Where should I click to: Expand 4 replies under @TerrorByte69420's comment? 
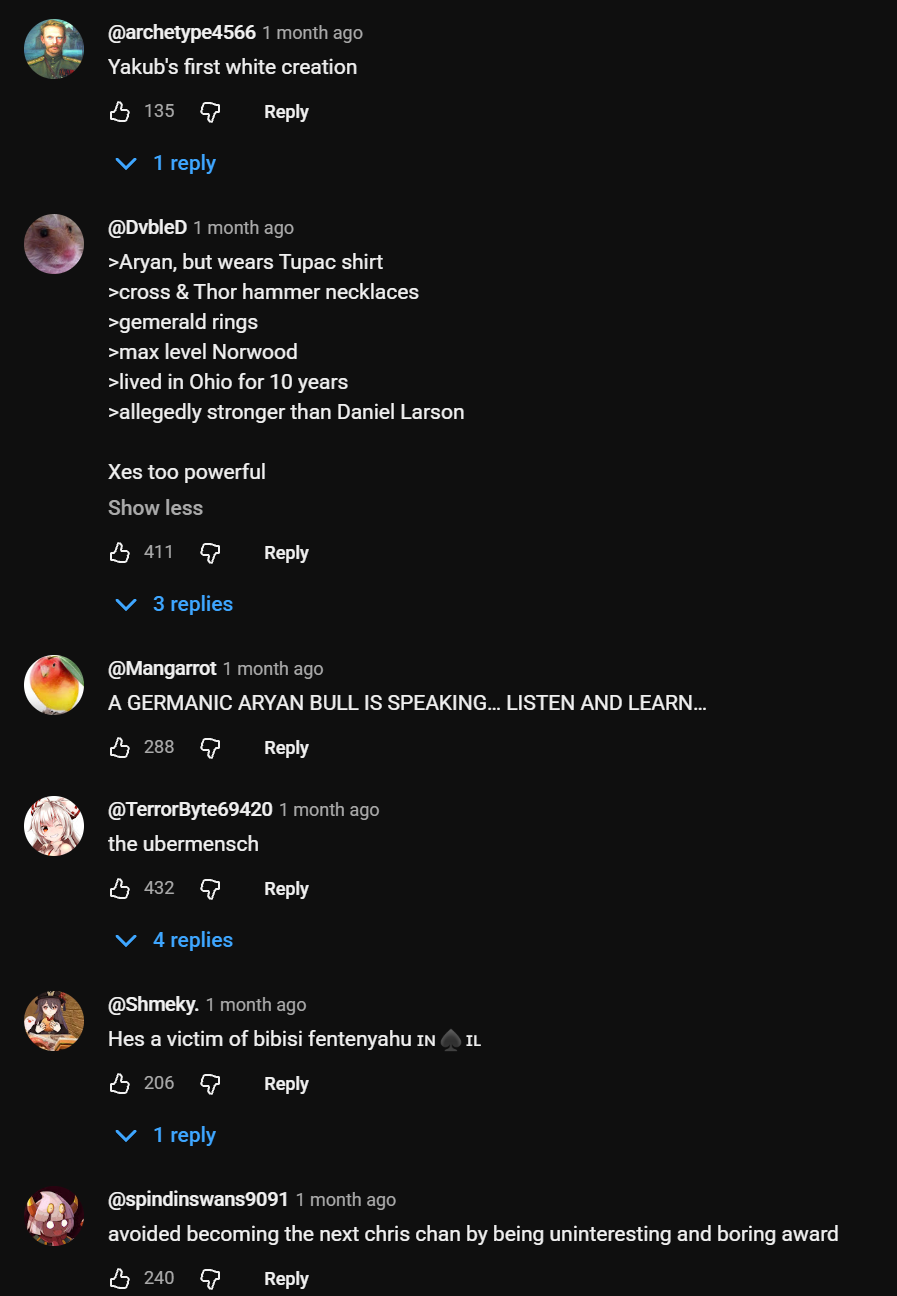coord(175,940)
